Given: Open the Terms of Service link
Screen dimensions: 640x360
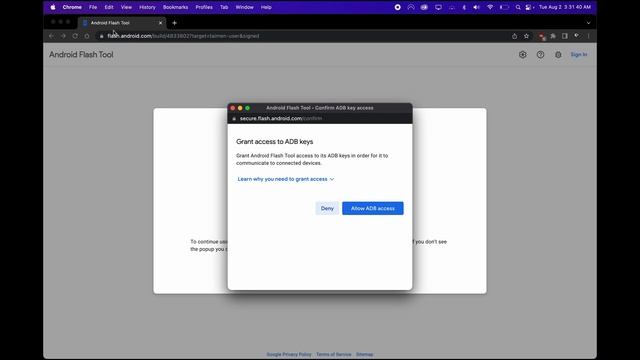Looking at the screenshot, I should coord(333,354).
